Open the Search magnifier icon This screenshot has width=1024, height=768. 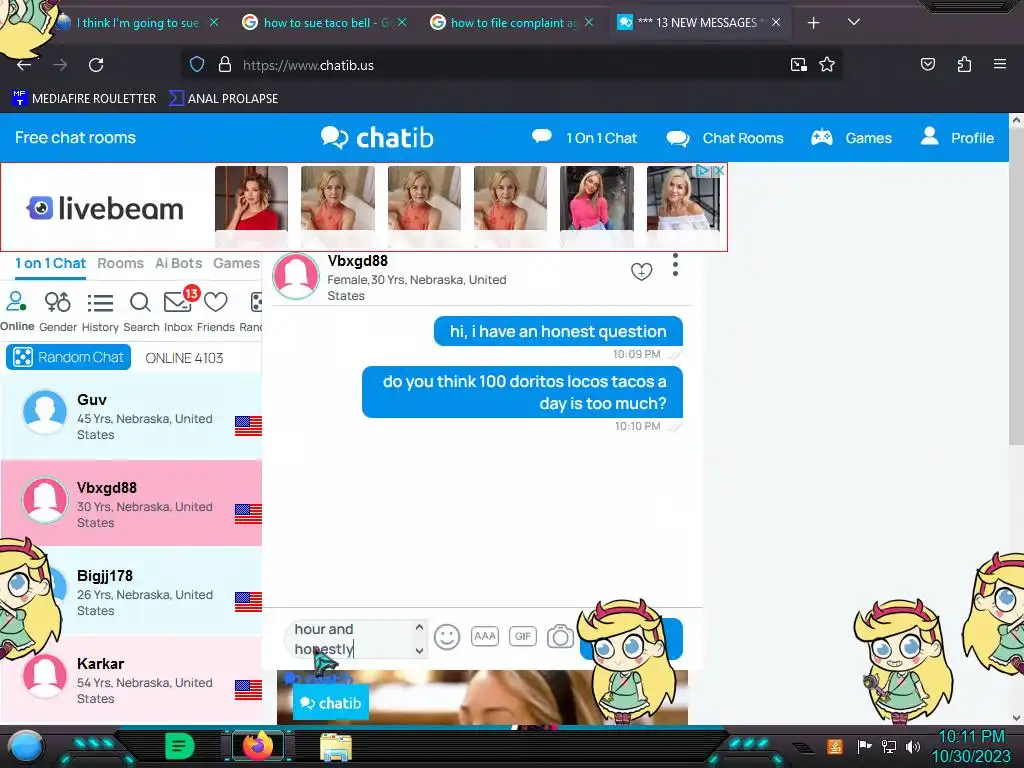(x=141, y=312)
